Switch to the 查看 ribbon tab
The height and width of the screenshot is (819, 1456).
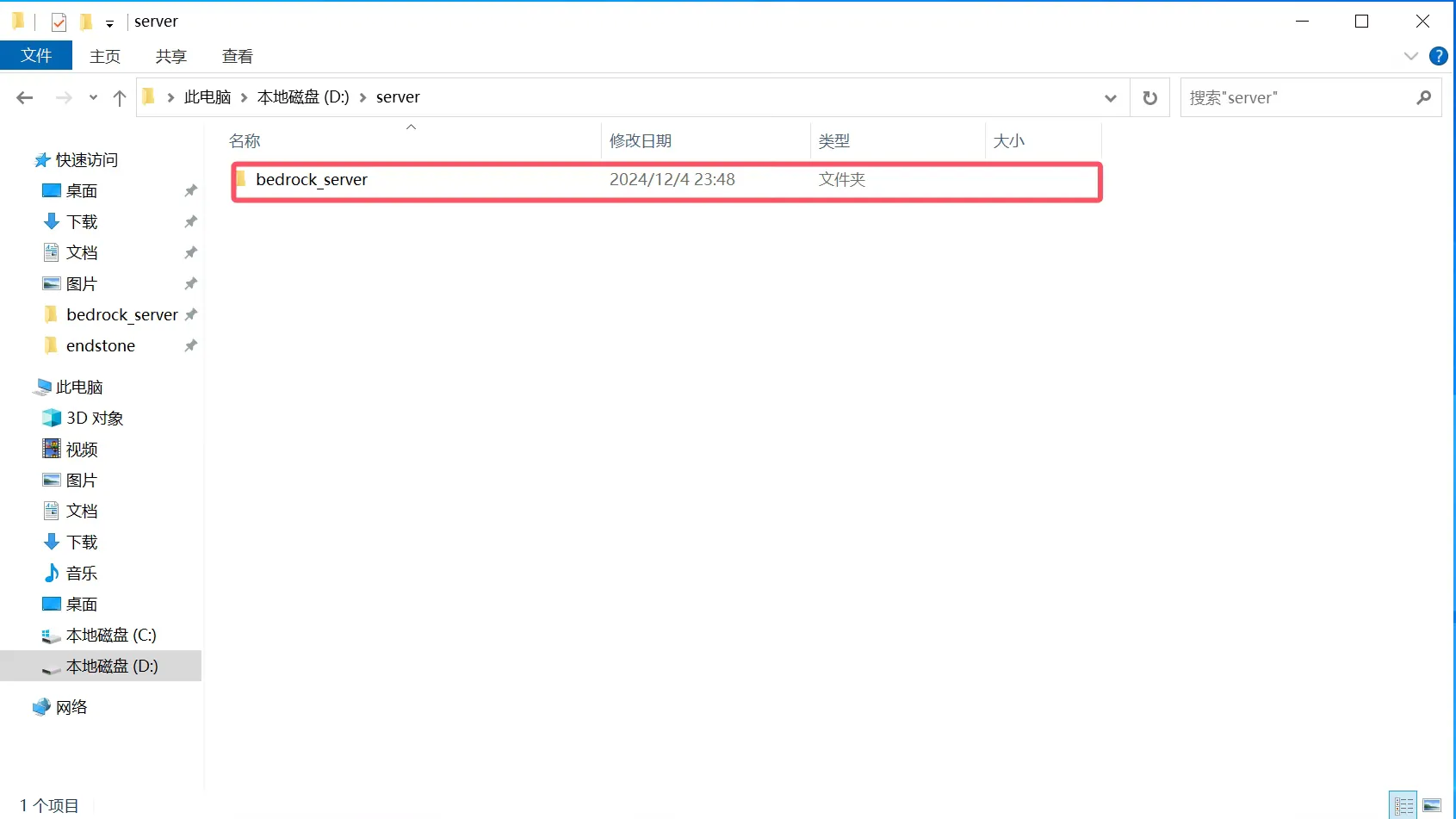[237, 56]
